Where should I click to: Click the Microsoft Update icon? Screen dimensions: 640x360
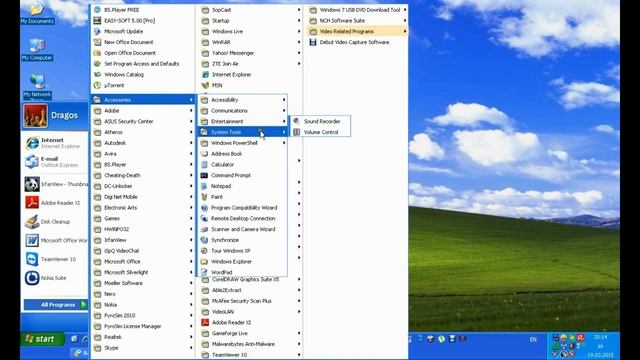click(x=97, y=31)
